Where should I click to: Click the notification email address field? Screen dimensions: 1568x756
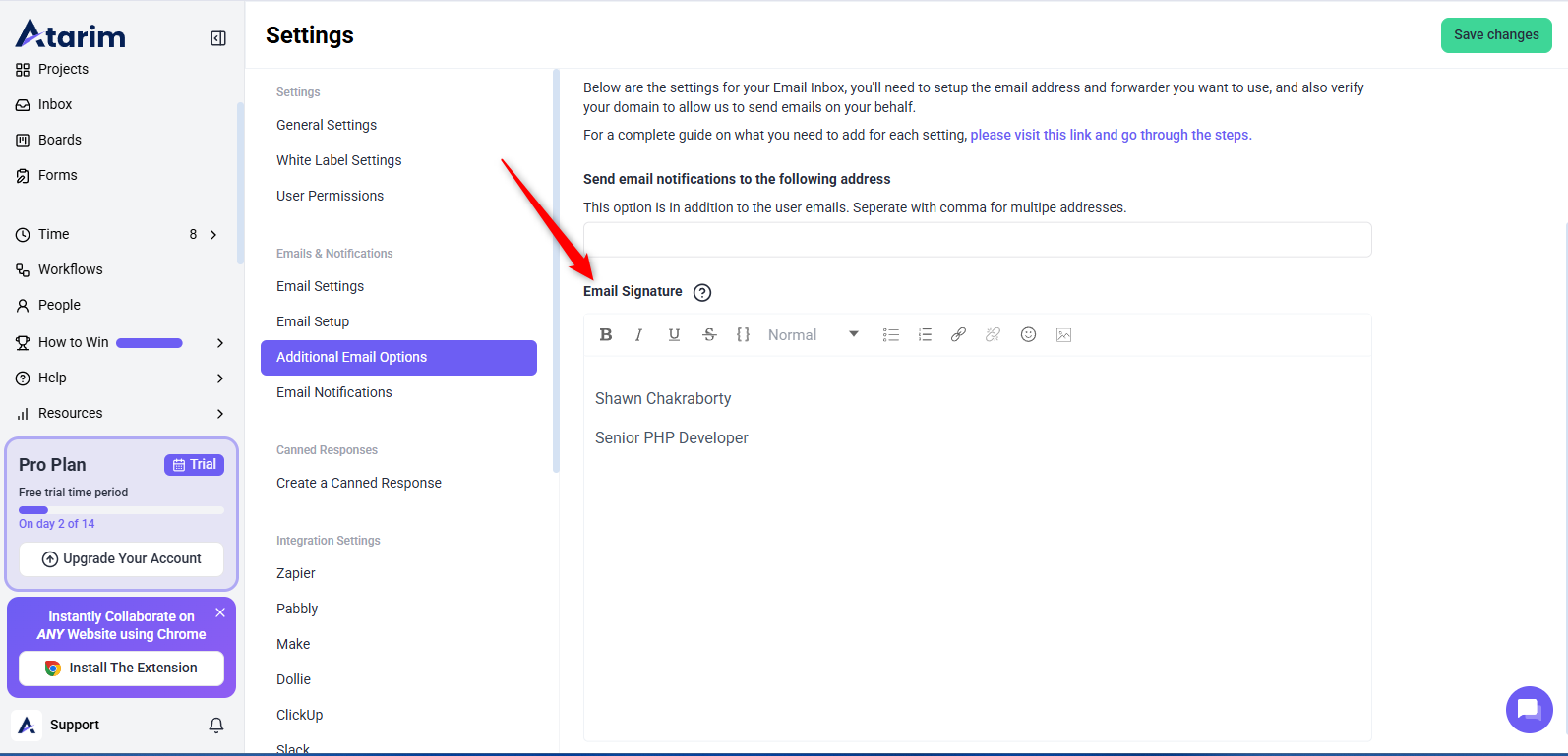[x=977, y=240]
